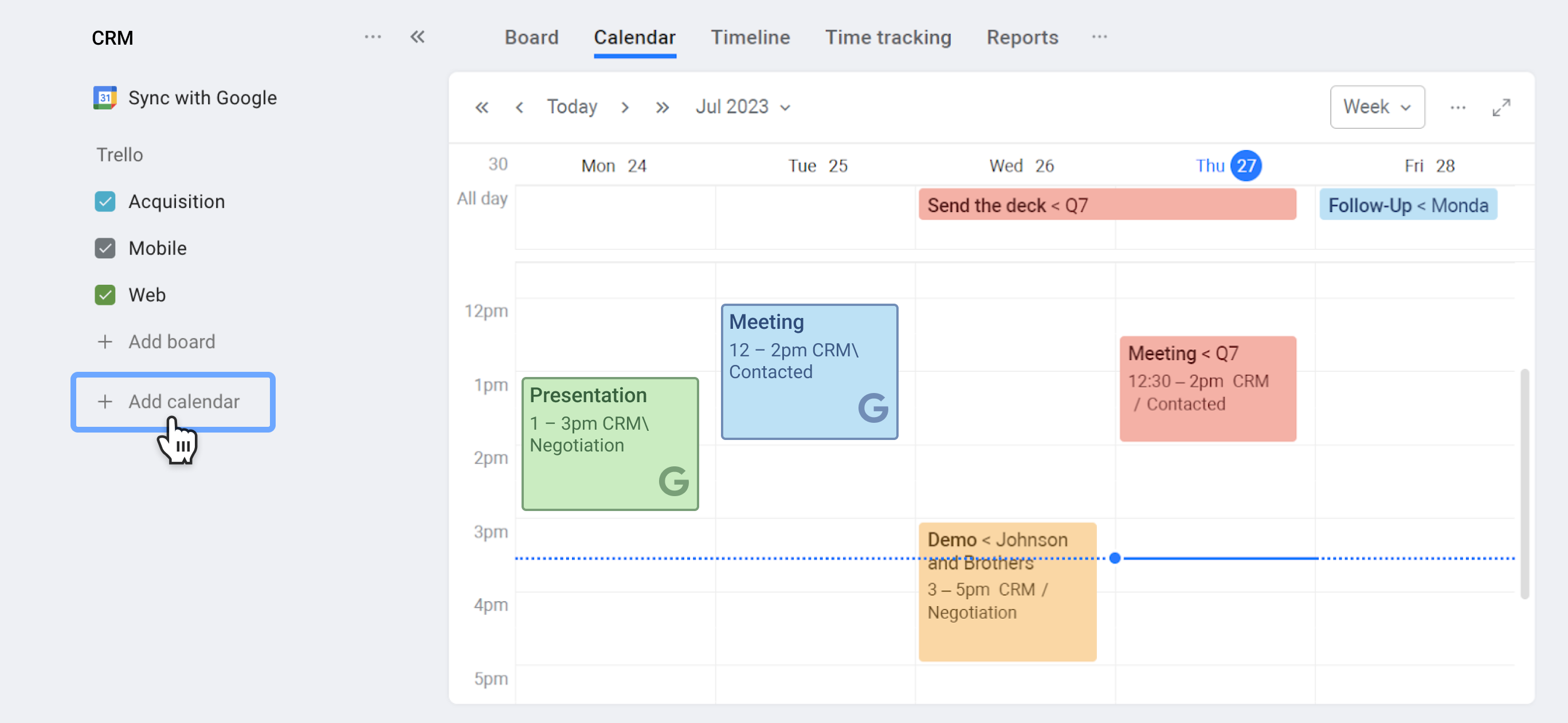Image resolution: width=1568 pixels, height=723 pixels.
Task: Go to the previous week arrow
Action: (519, 108)
